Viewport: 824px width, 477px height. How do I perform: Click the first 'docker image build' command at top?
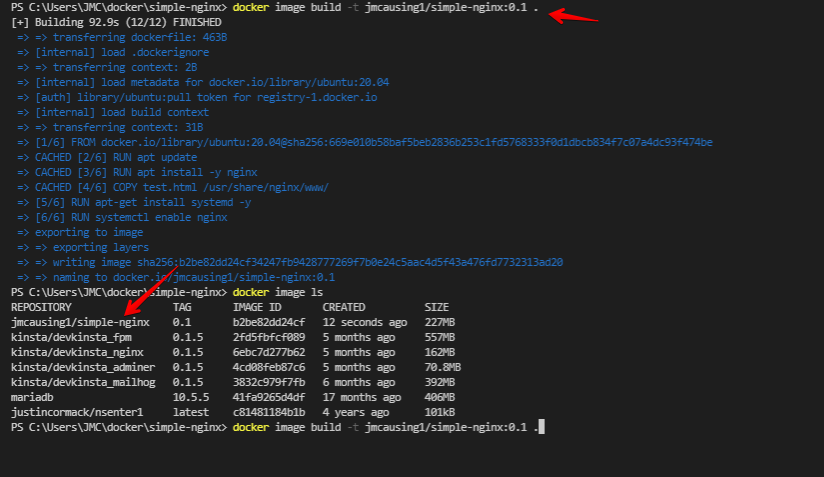coord(386,7)
